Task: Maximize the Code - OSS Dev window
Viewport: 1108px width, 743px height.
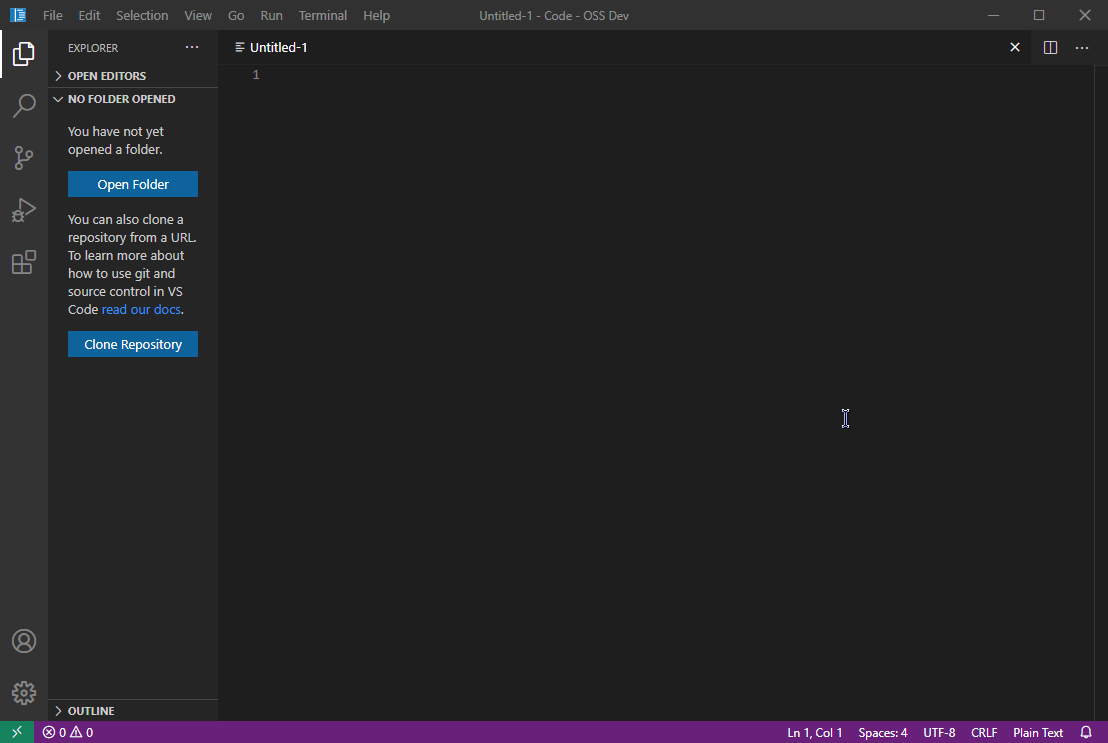Action: point(1039,15)
